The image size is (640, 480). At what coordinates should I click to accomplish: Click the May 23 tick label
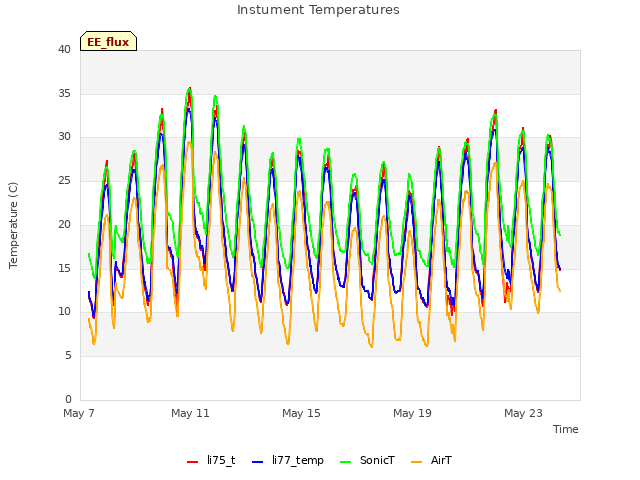point(523,413)
